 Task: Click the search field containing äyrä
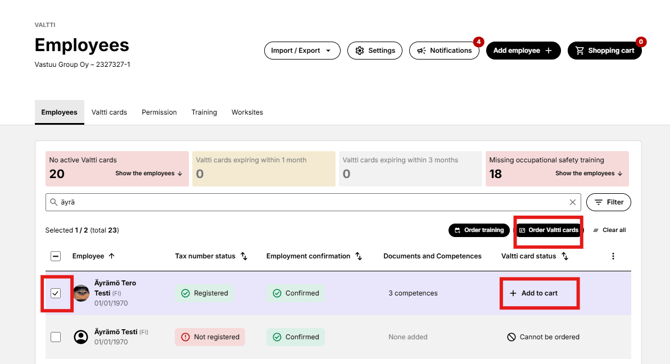(313, 202)
